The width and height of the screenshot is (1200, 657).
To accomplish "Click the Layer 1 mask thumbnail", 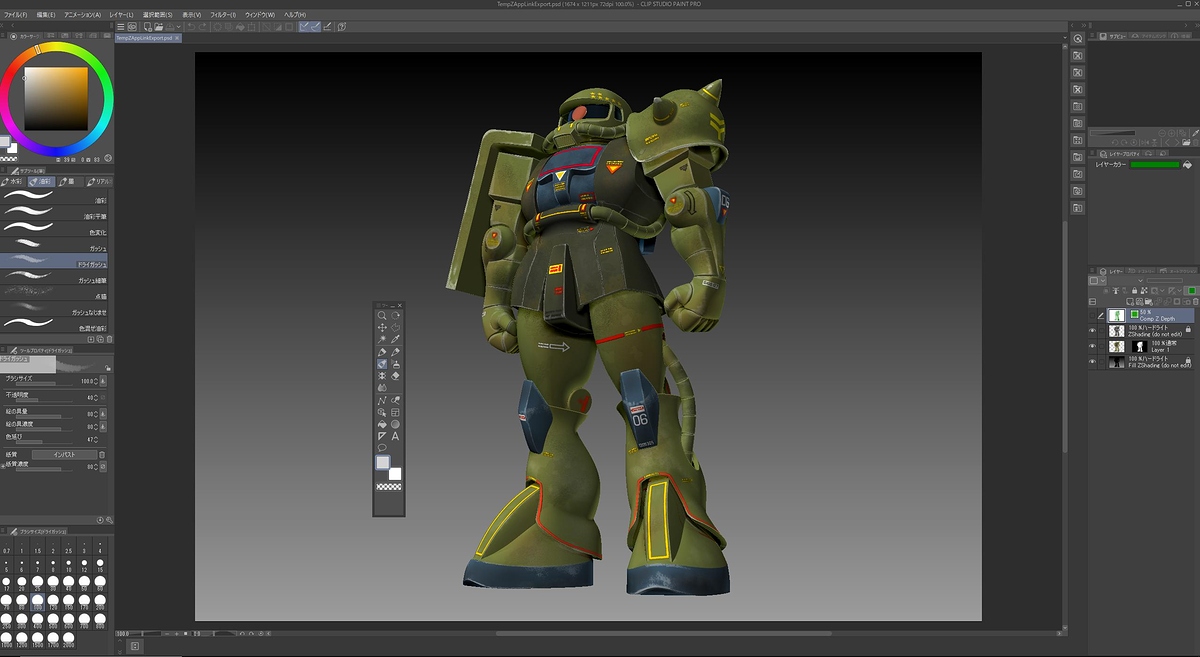I will 1141,346.
